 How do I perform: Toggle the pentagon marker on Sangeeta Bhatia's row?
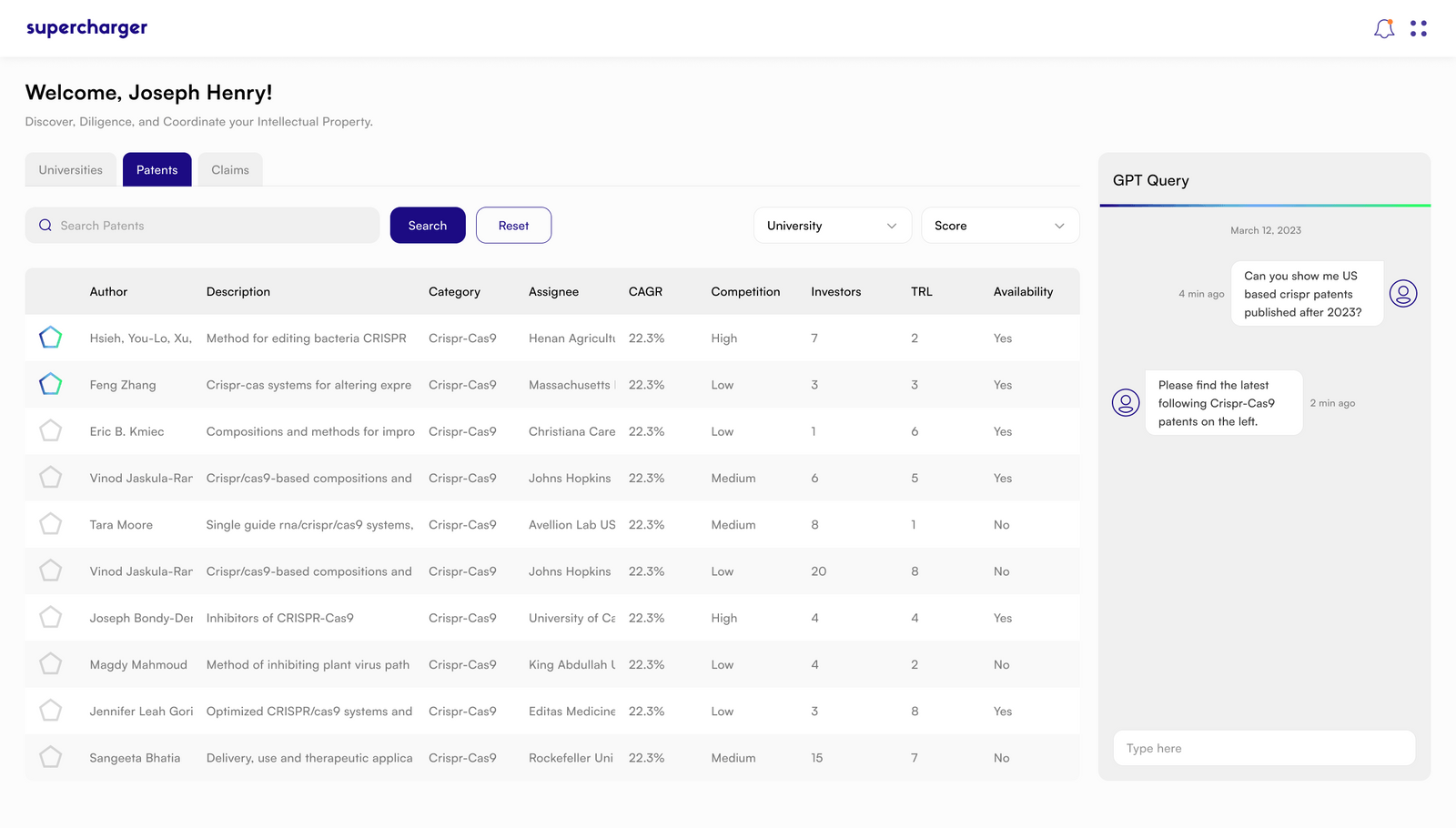[50, 756]
